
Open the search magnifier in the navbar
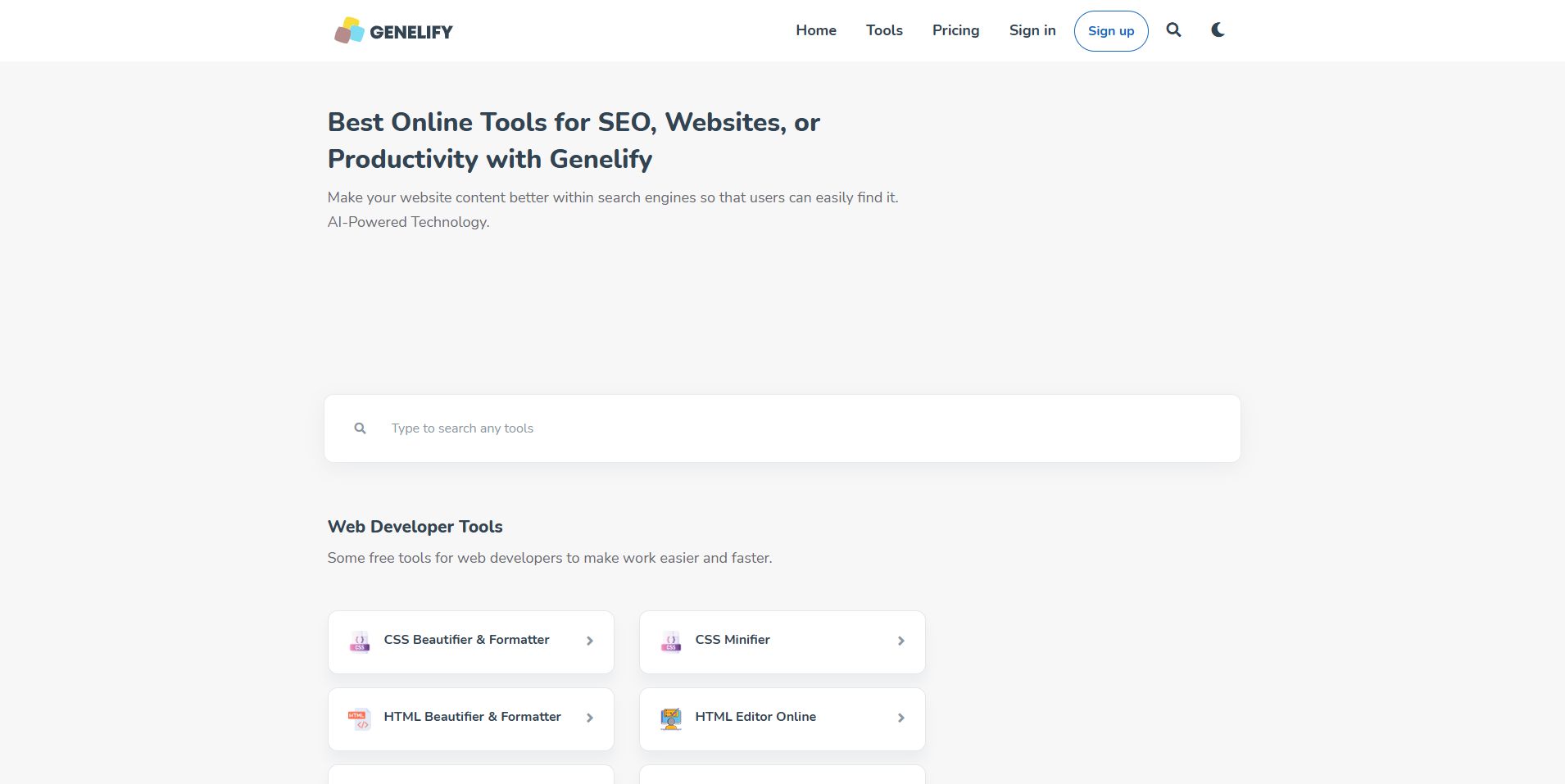(x=1173, y=29)
